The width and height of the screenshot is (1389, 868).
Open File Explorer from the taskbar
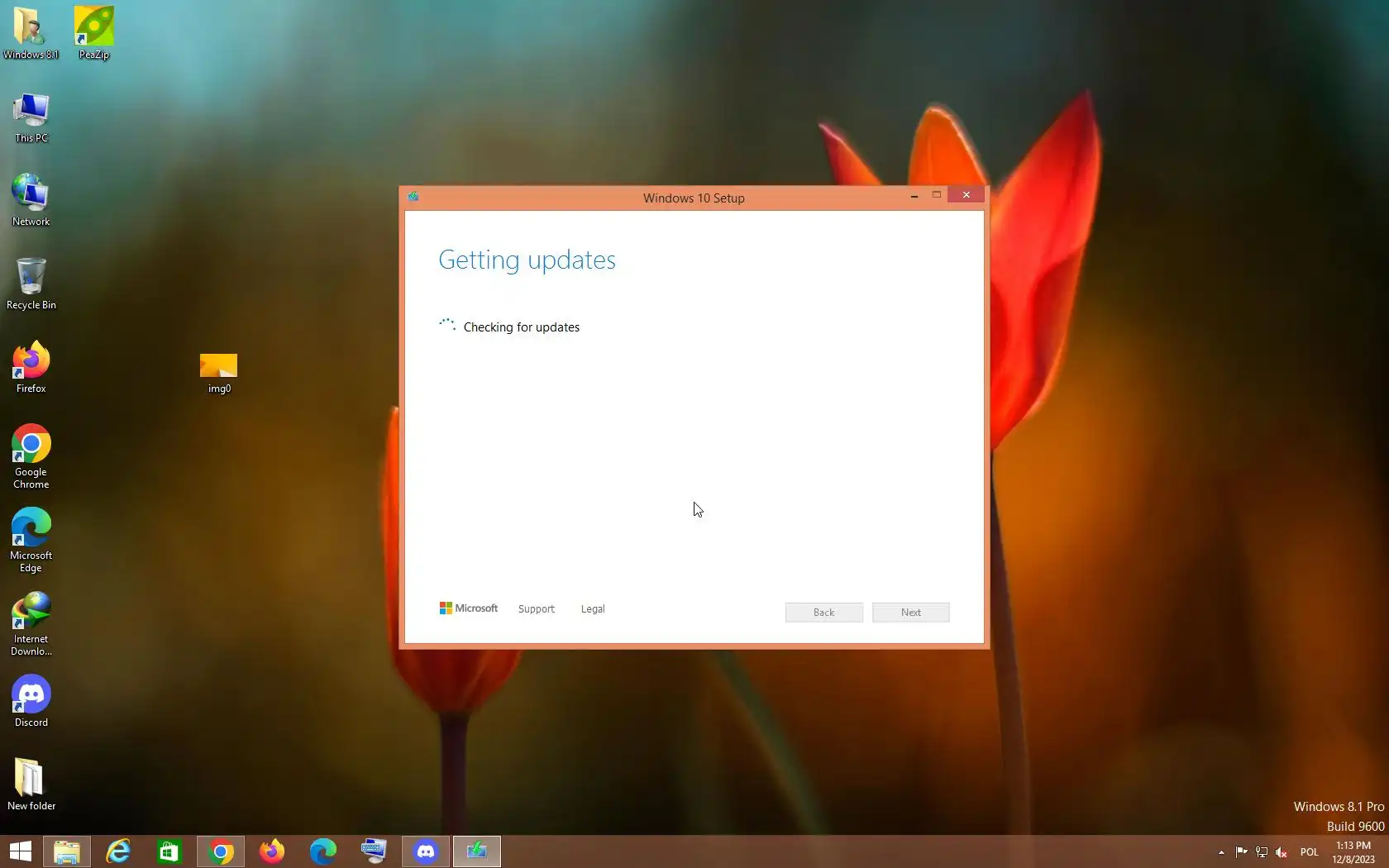tap(67, 851)
